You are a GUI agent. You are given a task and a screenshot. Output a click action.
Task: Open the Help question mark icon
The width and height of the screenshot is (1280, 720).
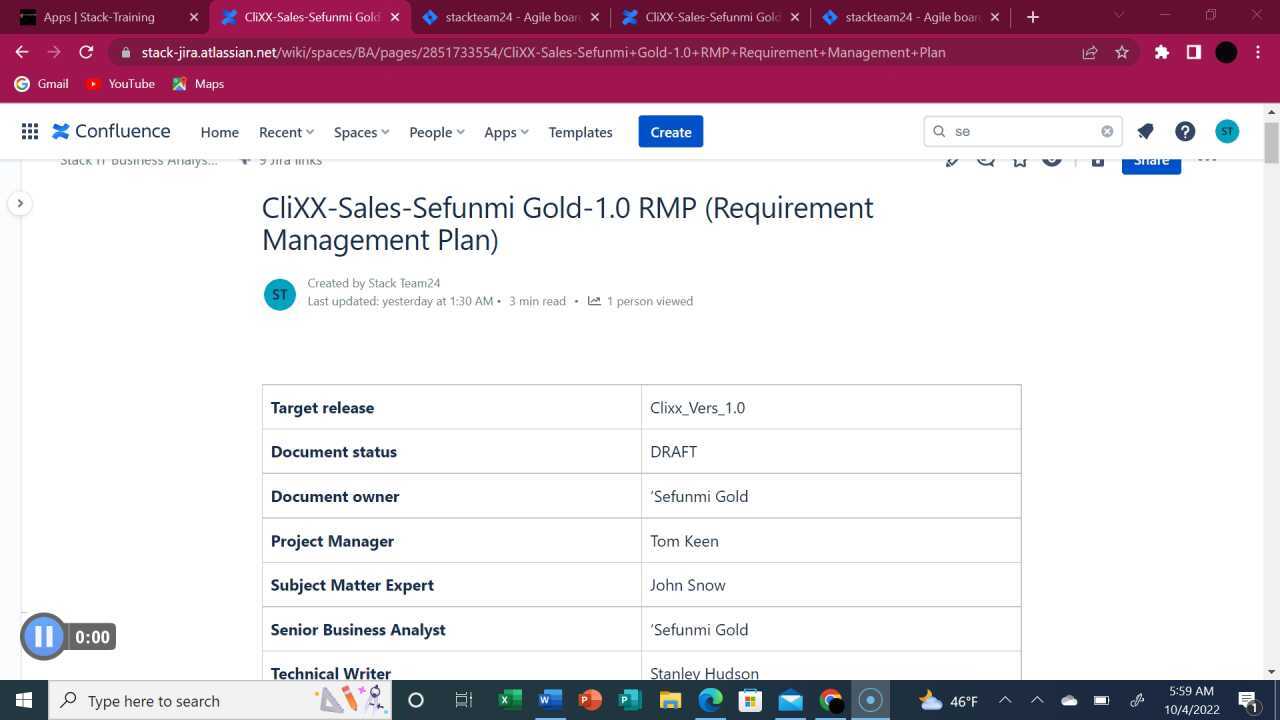1185,131
